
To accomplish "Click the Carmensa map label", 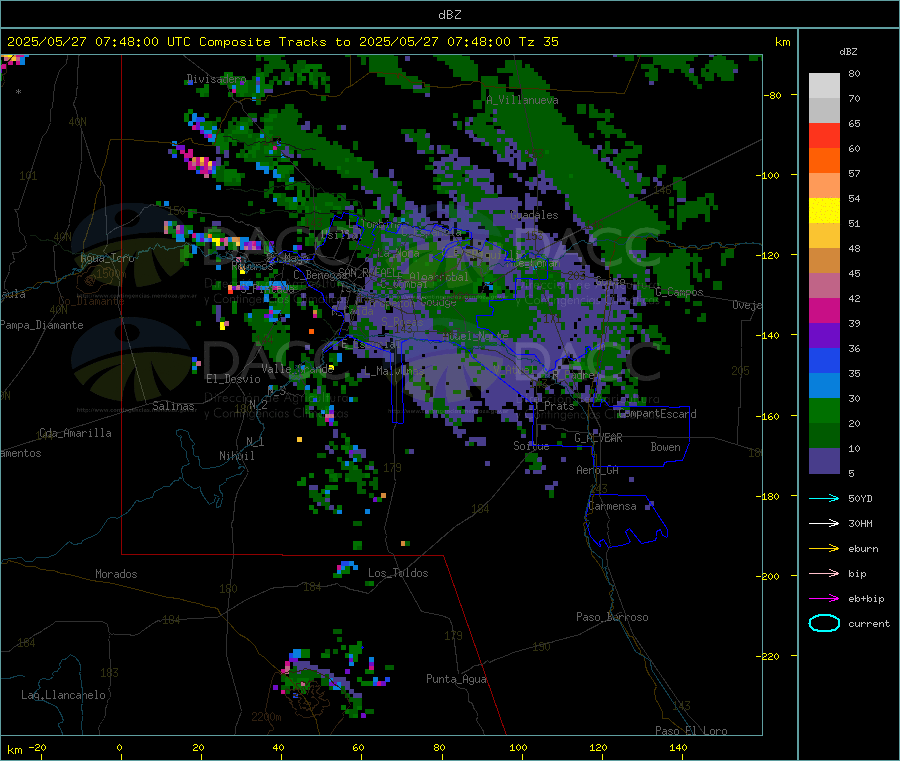I will tap(612, 506).
